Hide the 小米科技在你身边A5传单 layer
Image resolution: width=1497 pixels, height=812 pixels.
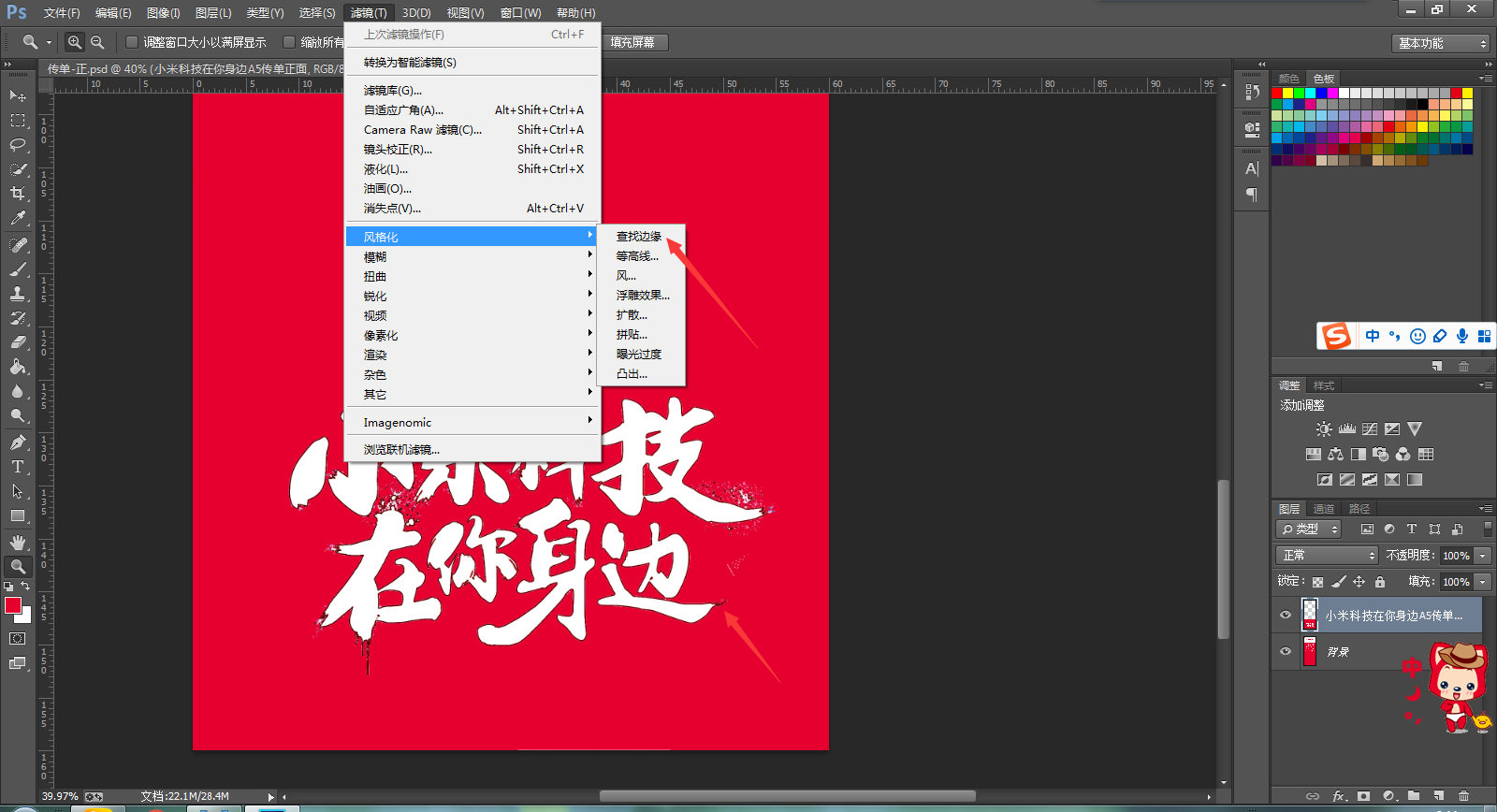[x=1286, y=616]
